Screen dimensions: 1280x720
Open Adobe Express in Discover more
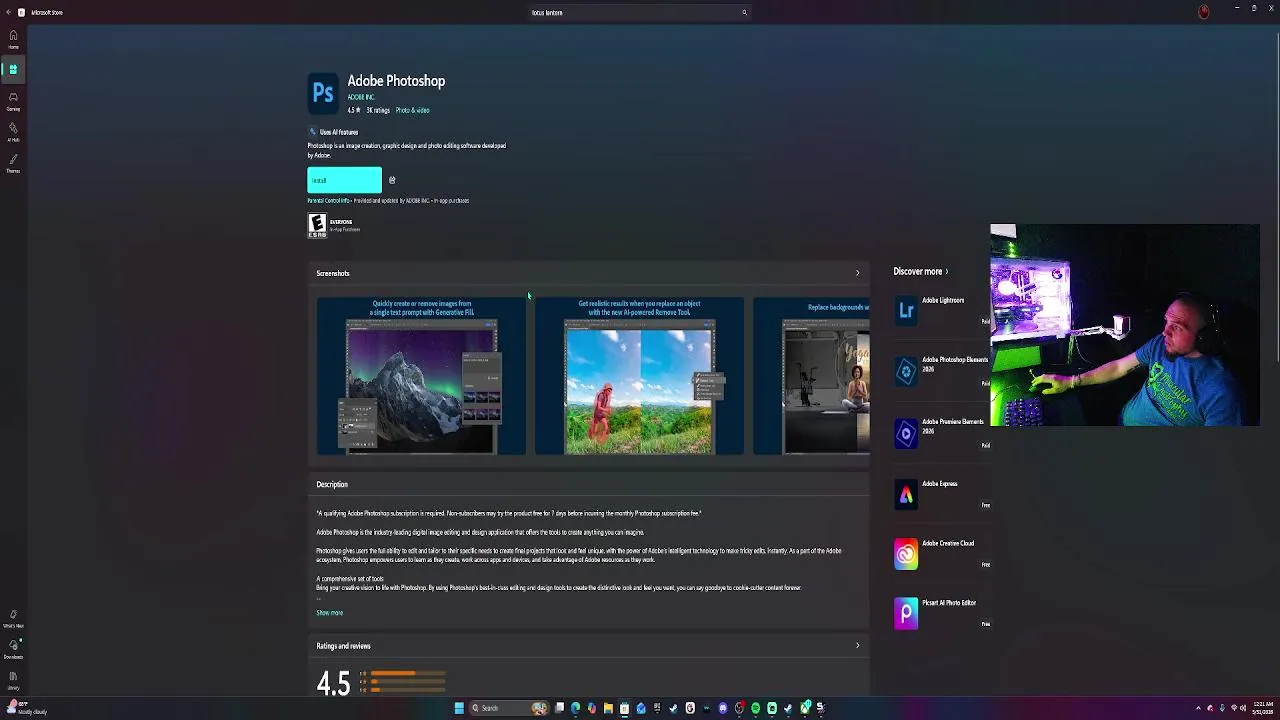point(940,494)
